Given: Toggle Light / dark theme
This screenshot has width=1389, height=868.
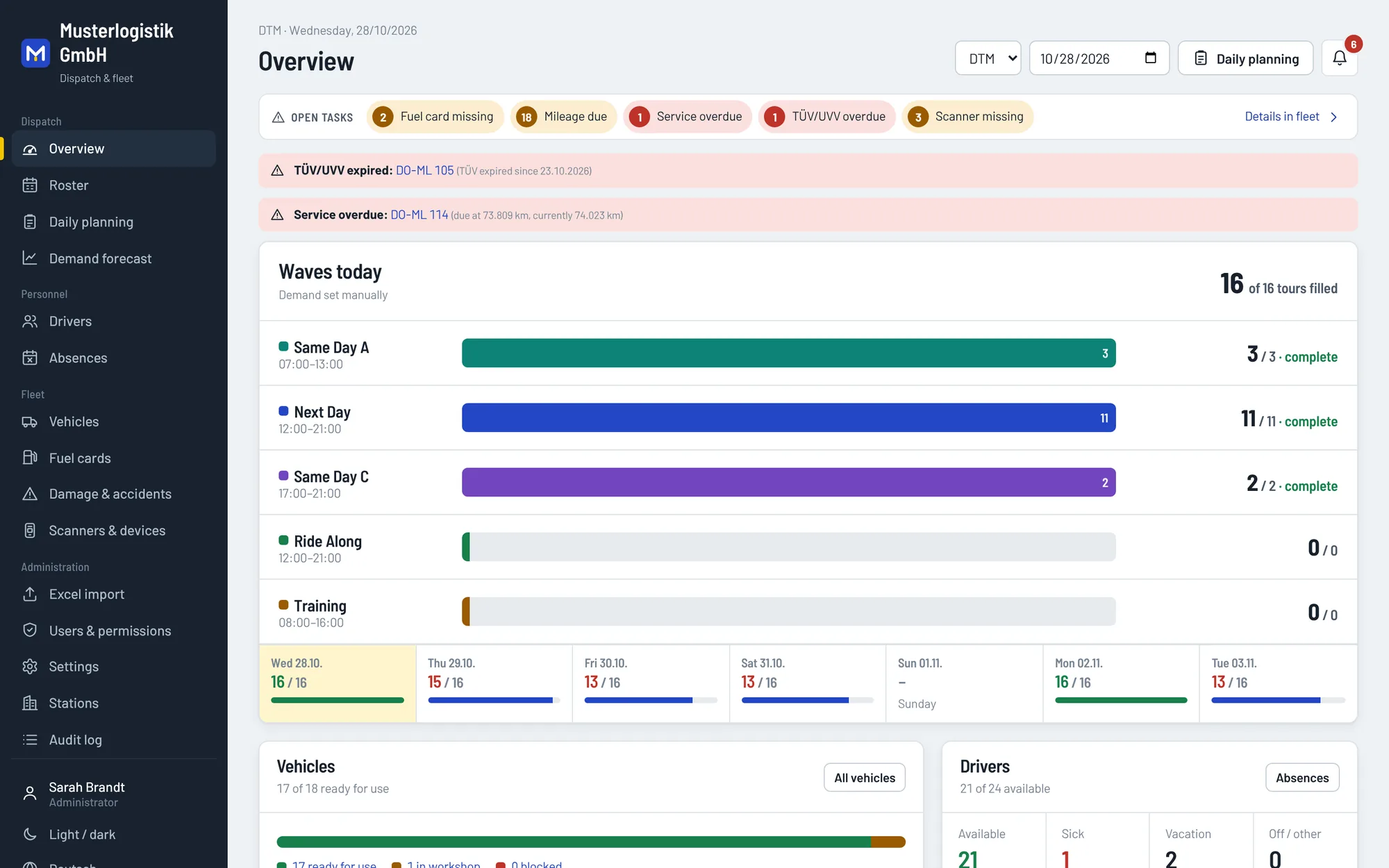Looking at the screenshot, I should pyautogui.click(x=114, y=835).
